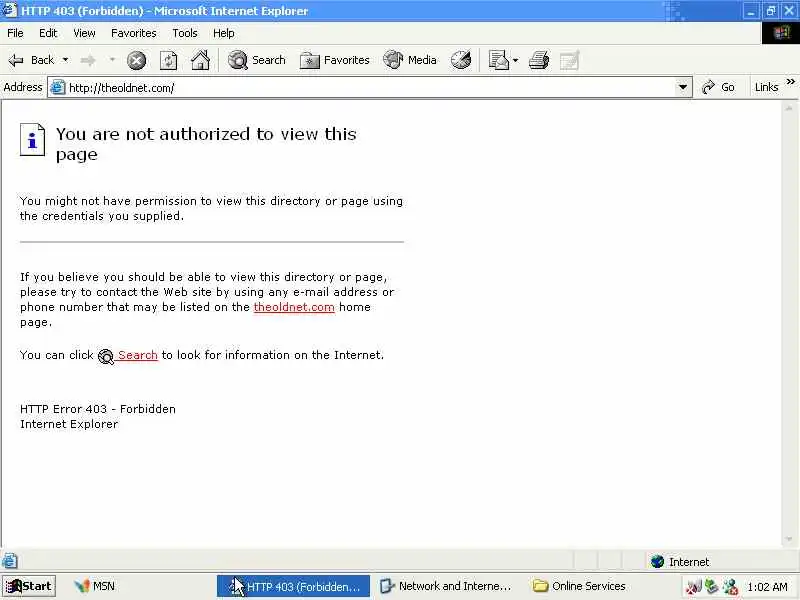Image resolution: width=800 pixels, height=600 pixels.
Task: Switch to Online Services taskbar window
Action: (x=580, y=586)
